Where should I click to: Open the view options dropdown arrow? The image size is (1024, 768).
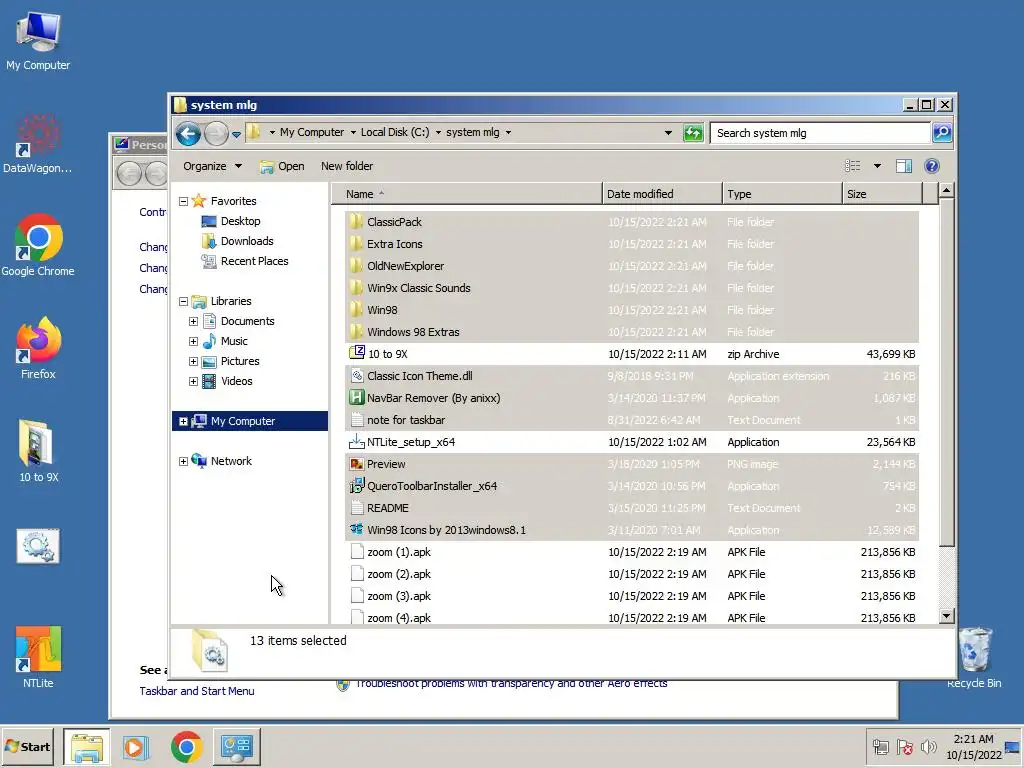tap(877, 166)
